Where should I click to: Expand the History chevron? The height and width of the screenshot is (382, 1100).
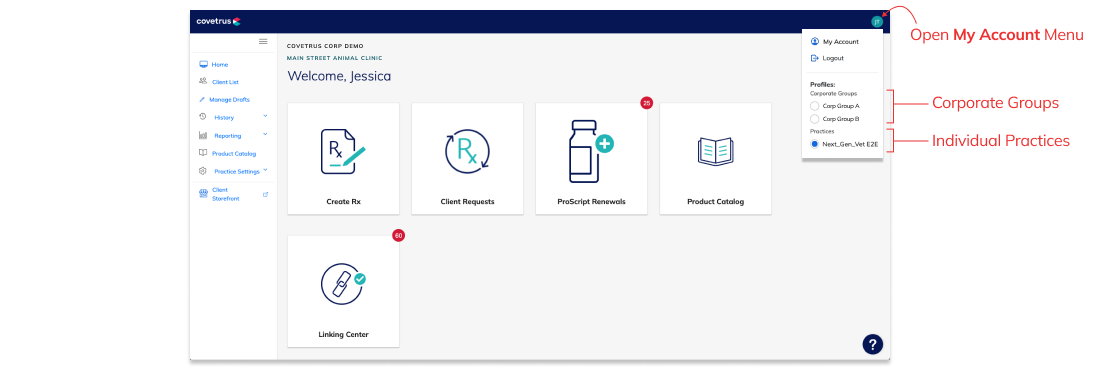(265, 116)
